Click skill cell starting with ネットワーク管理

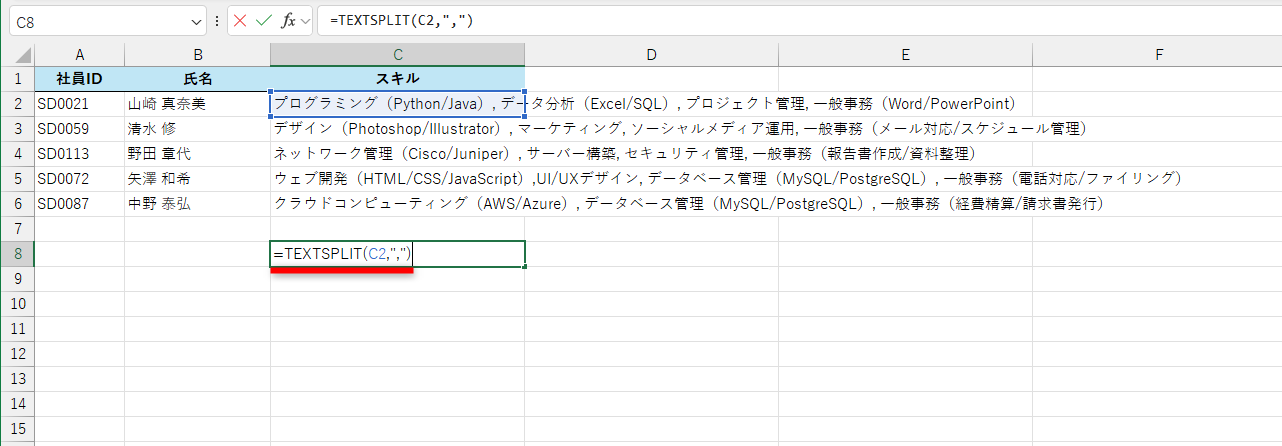tap(397, 154)
